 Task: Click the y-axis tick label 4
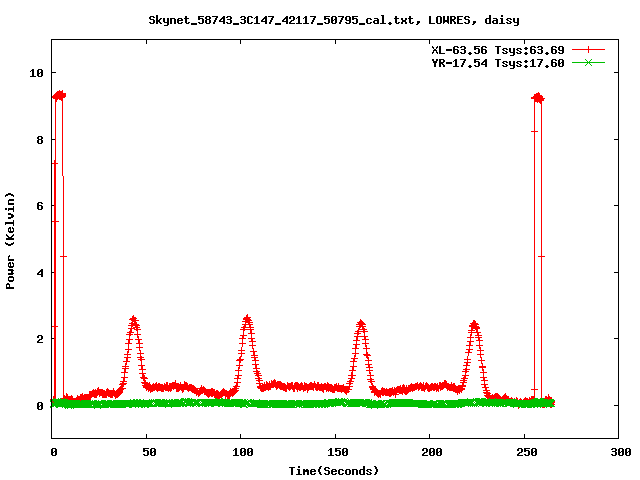pos(40,273)
